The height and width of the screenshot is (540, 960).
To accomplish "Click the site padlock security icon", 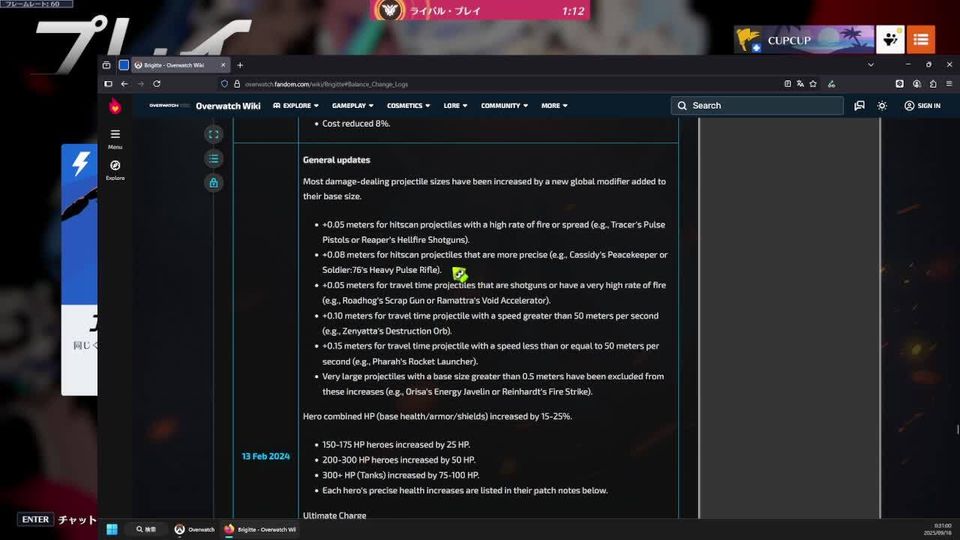I will coord(237,84).
